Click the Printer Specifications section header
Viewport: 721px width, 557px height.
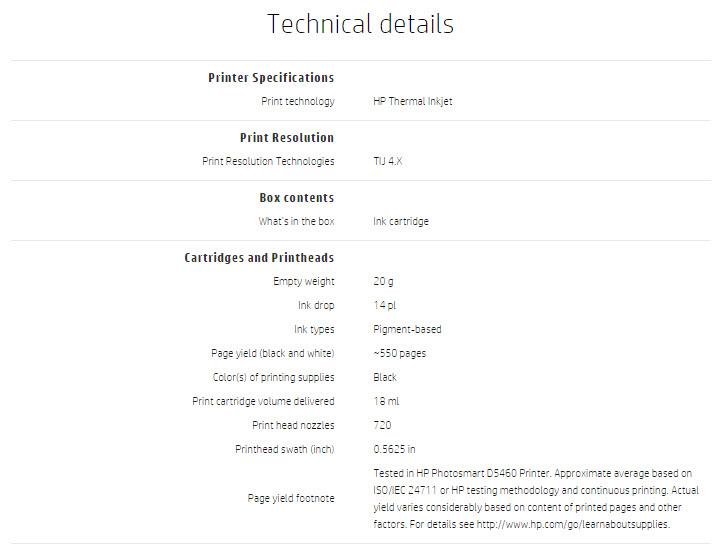(x=271, y=78)
